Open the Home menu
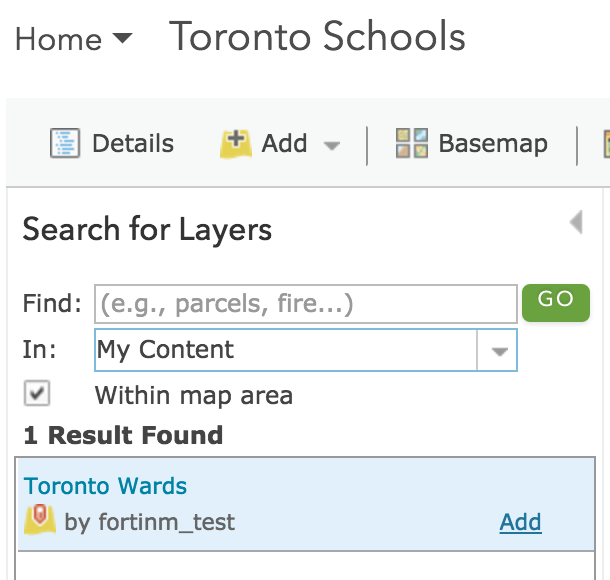The height and width of the screenshot is (580, 610). [x=74, y=39]
